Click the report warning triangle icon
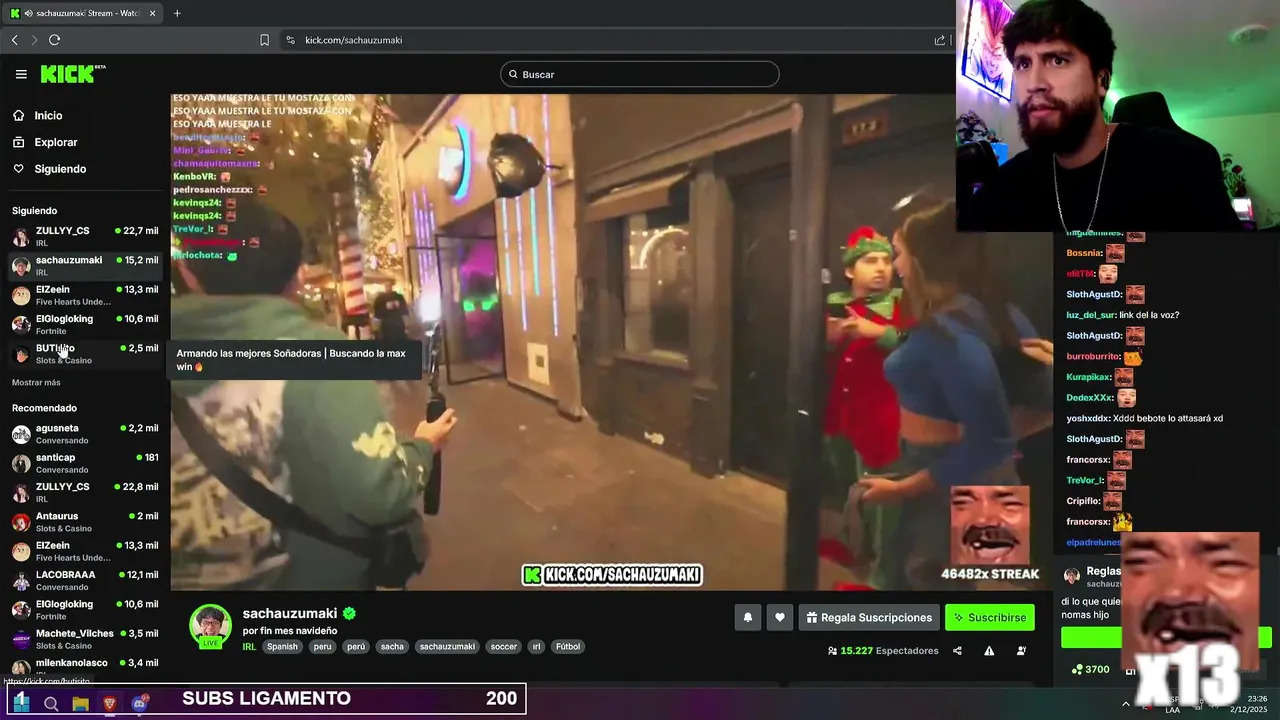 (989, 651)
